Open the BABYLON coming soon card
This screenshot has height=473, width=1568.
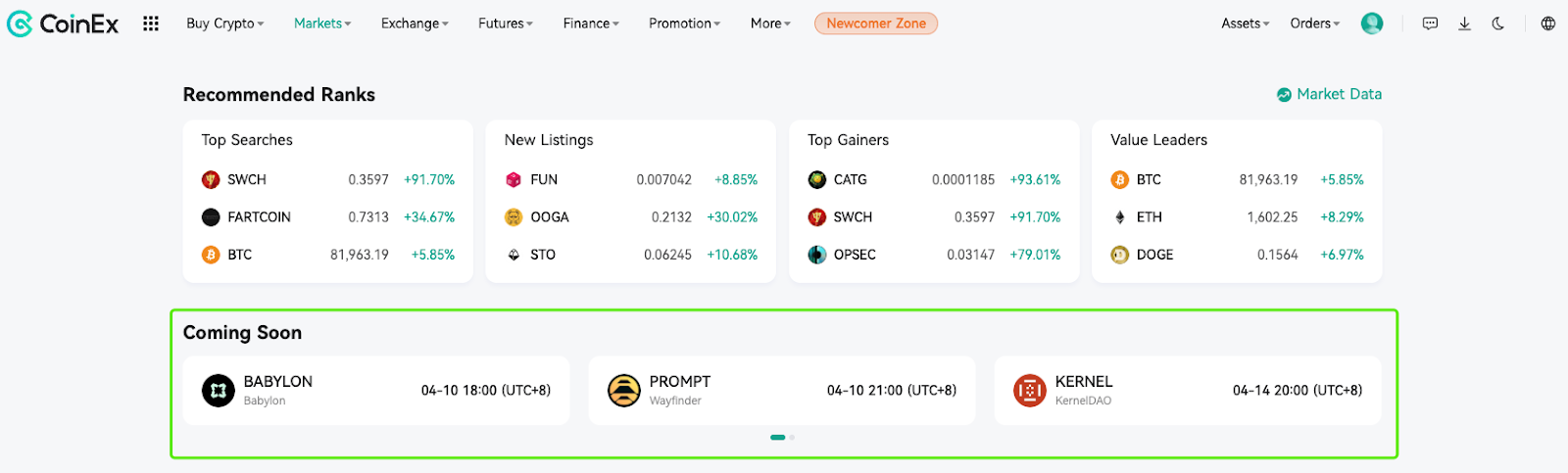(x=376, y=391)
